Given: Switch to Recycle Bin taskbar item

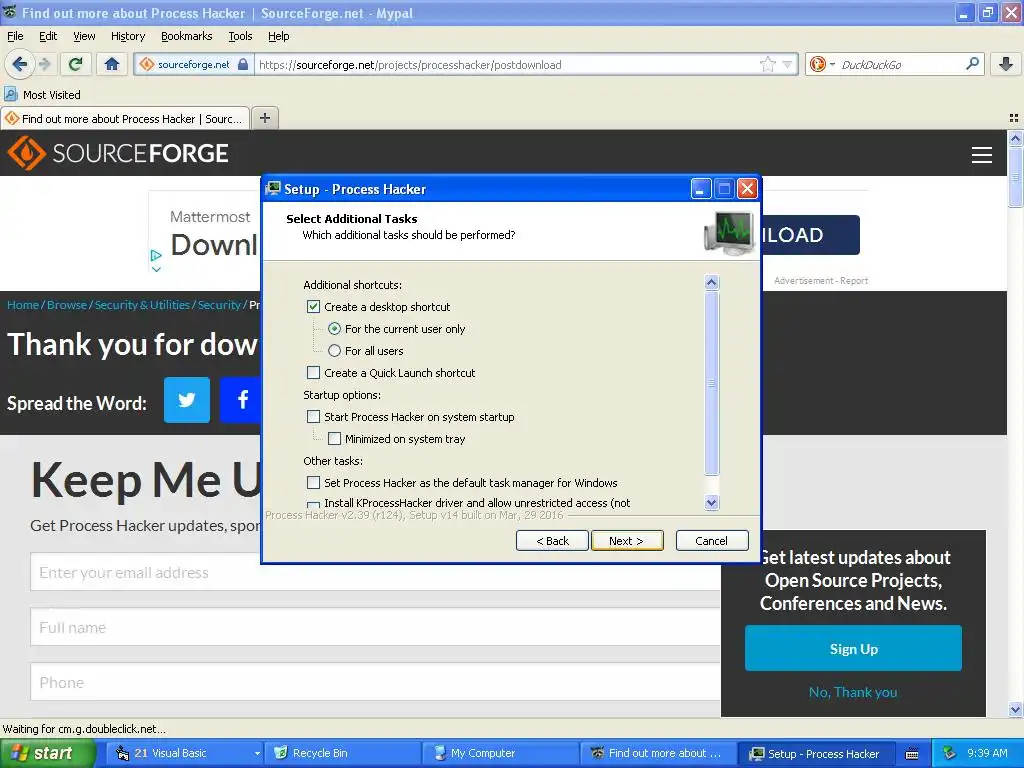Looking at the screenshot, I should click(x=343, y=753).
